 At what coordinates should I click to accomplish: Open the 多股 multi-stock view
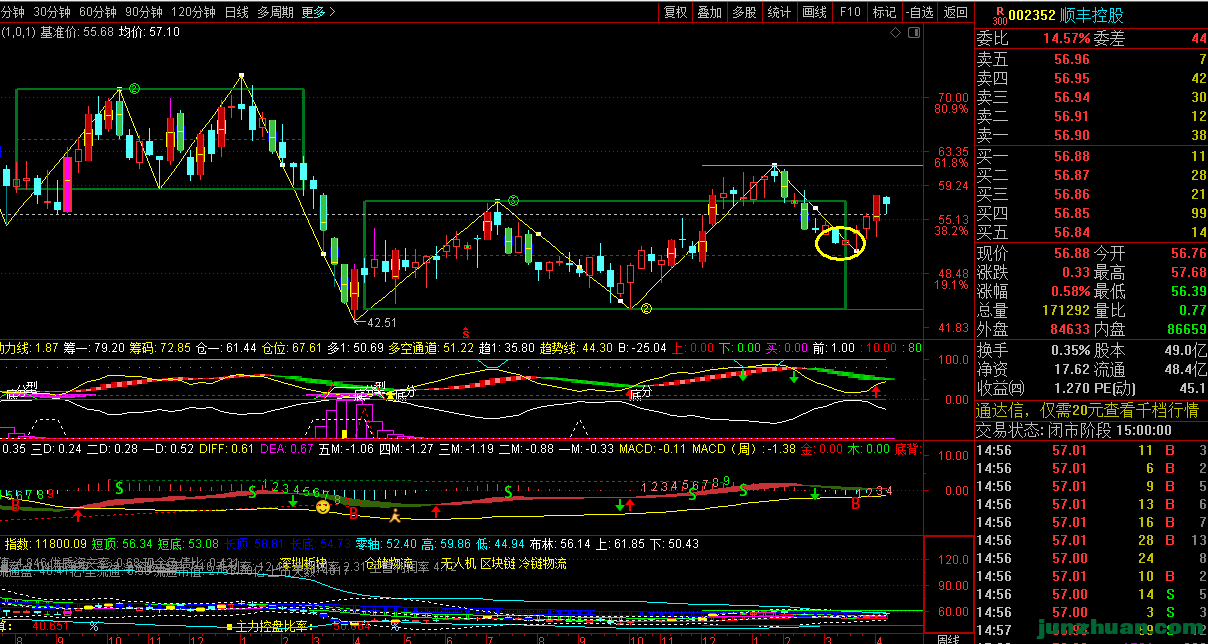[744, 12]
